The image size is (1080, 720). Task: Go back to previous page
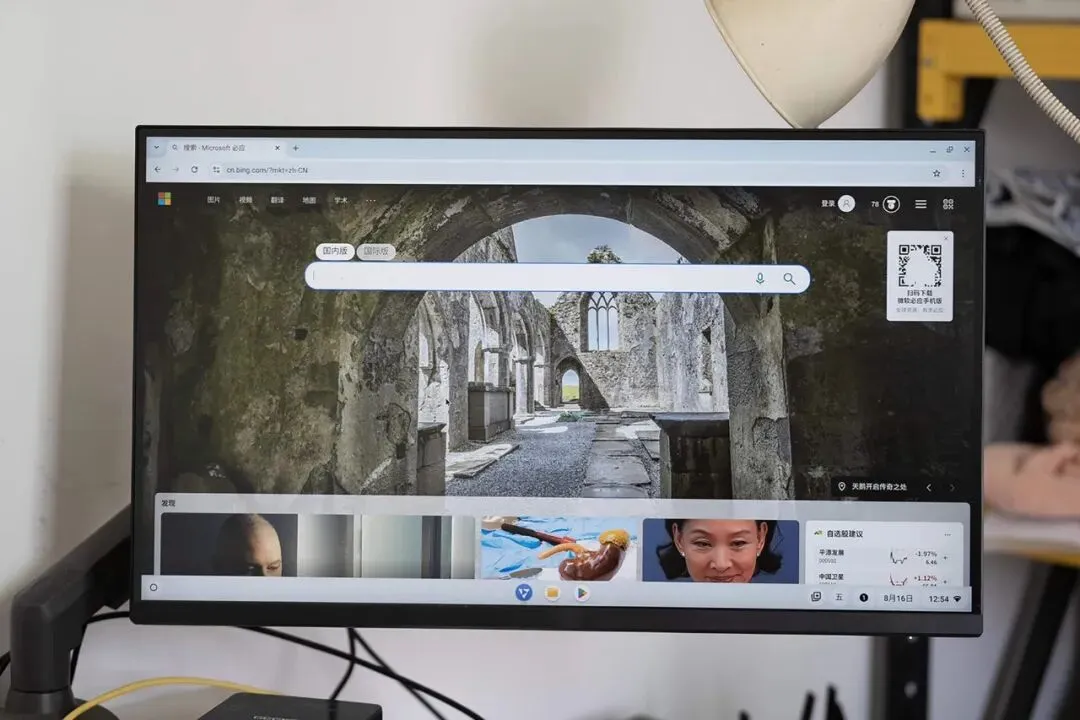tap(158, 169)
